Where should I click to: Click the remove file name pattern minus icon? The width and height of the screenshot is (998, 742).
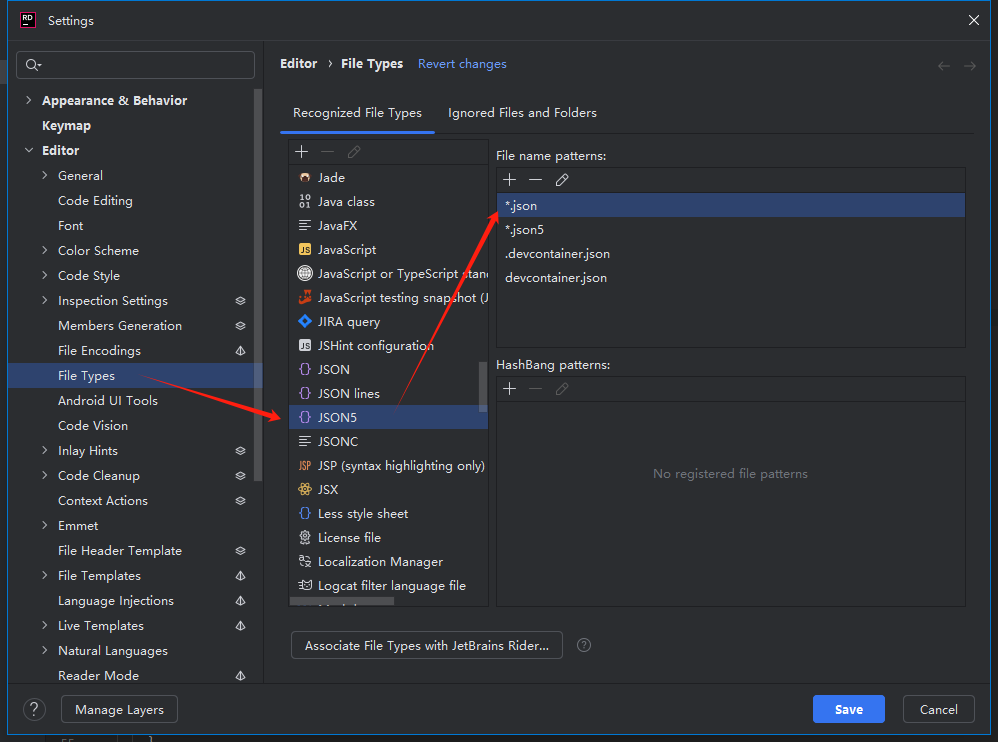tap(535, 180)
